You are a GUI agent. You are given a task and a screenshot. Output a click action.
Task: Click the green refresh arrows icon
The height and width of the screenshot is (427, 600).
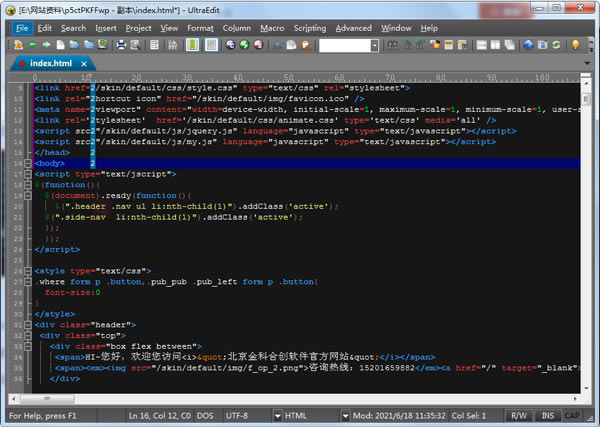tap(556, 45)
